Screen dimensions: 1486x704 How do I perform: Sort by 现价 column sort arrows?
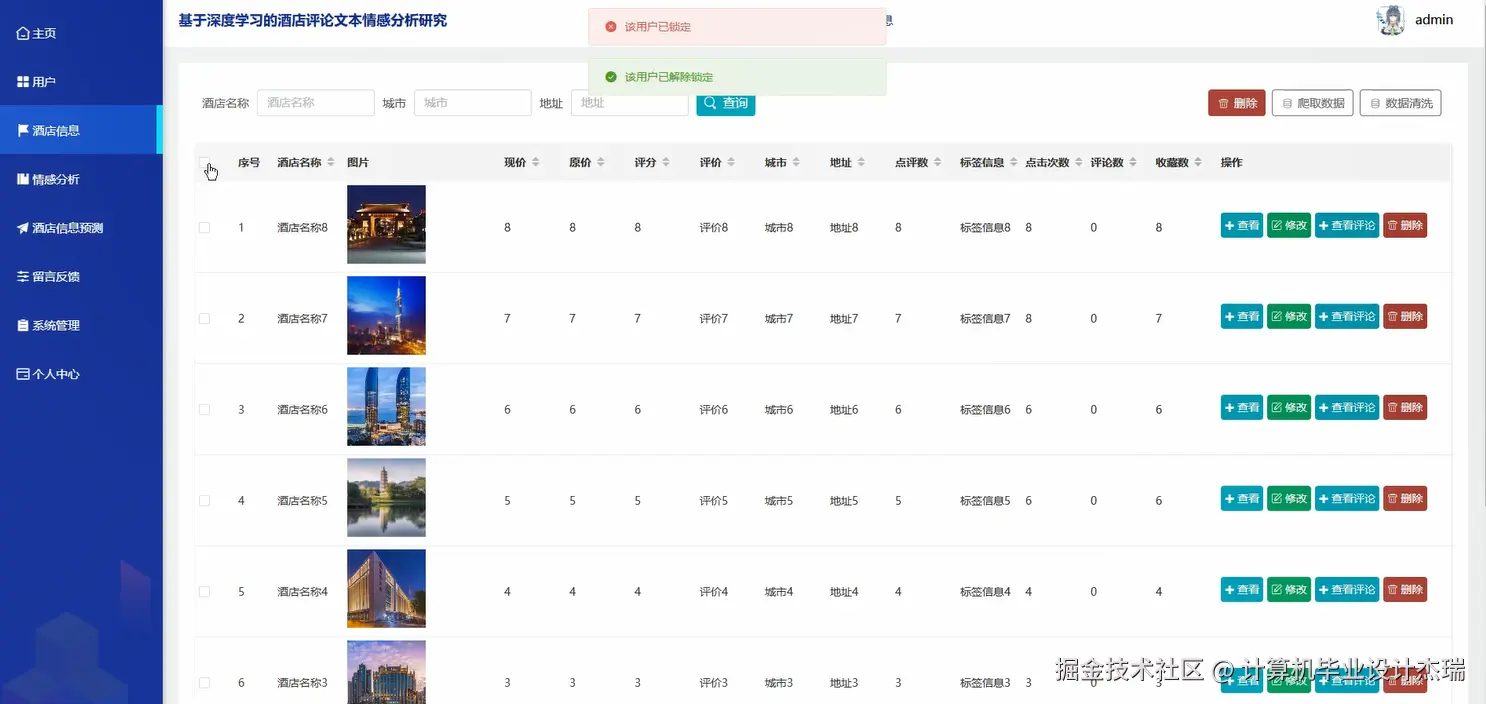(x=535, y=163)
